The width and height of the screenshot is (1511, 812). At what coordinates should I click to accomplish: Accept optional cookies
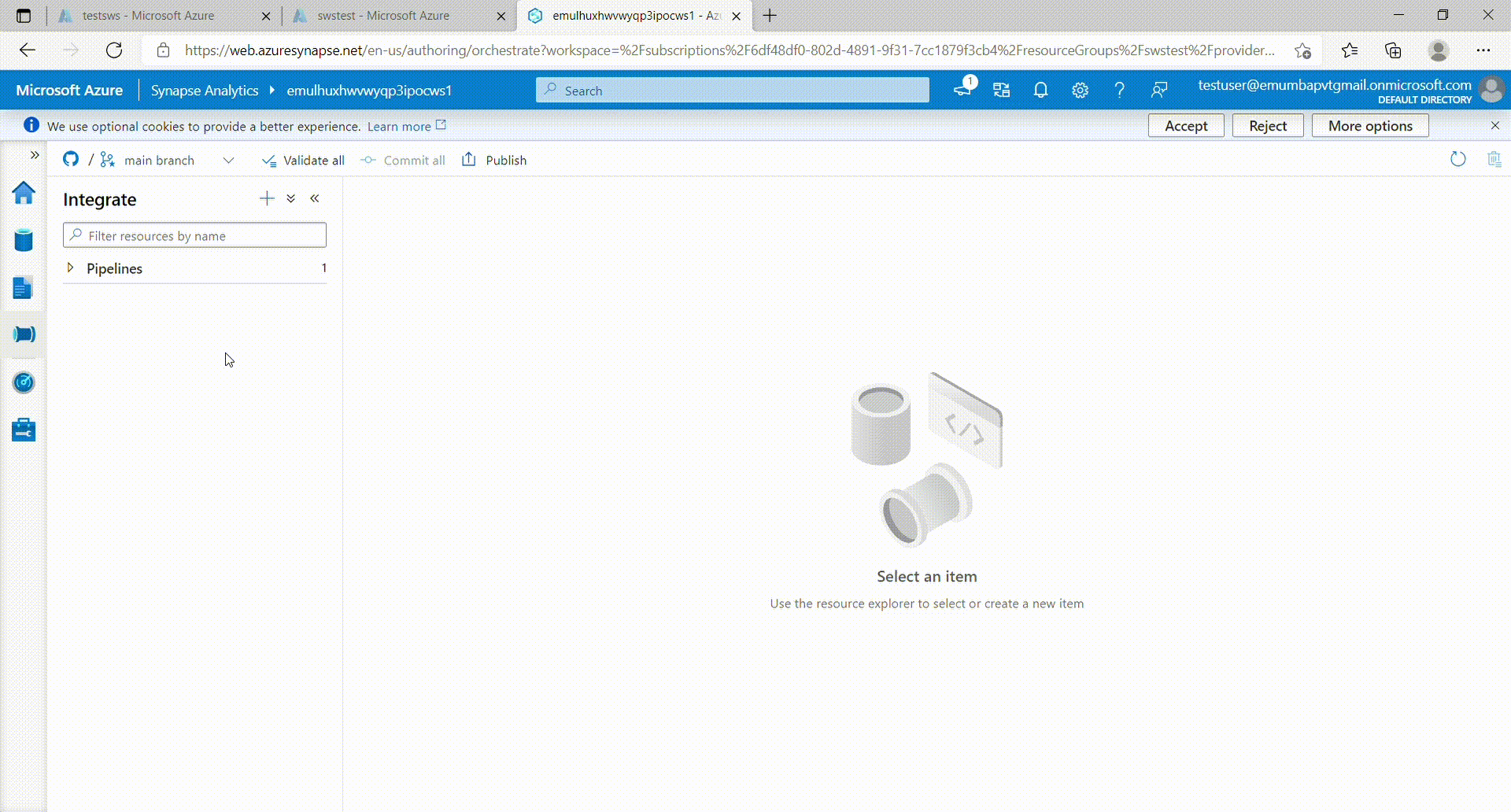click(1186, 126)
